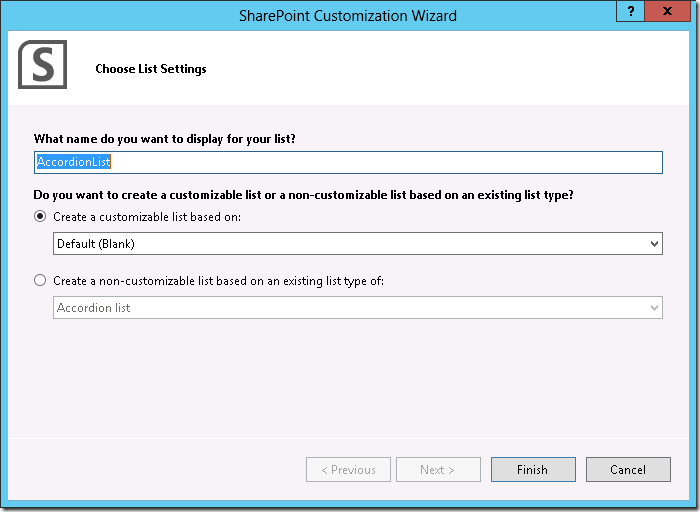Click the customizable or non-customizable question text
This screenshot has height=512, width=700.
310,193
